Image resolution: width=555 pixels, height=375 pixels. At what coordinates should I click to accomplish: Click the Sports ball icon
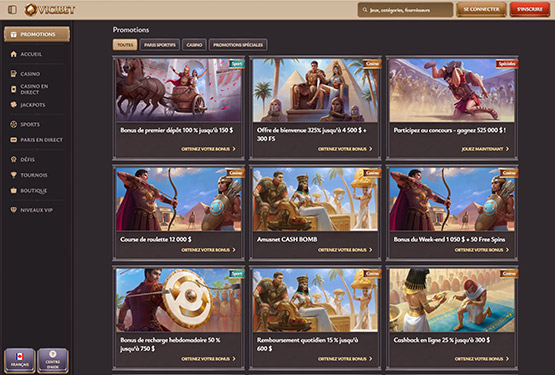(x=13, y=124)
